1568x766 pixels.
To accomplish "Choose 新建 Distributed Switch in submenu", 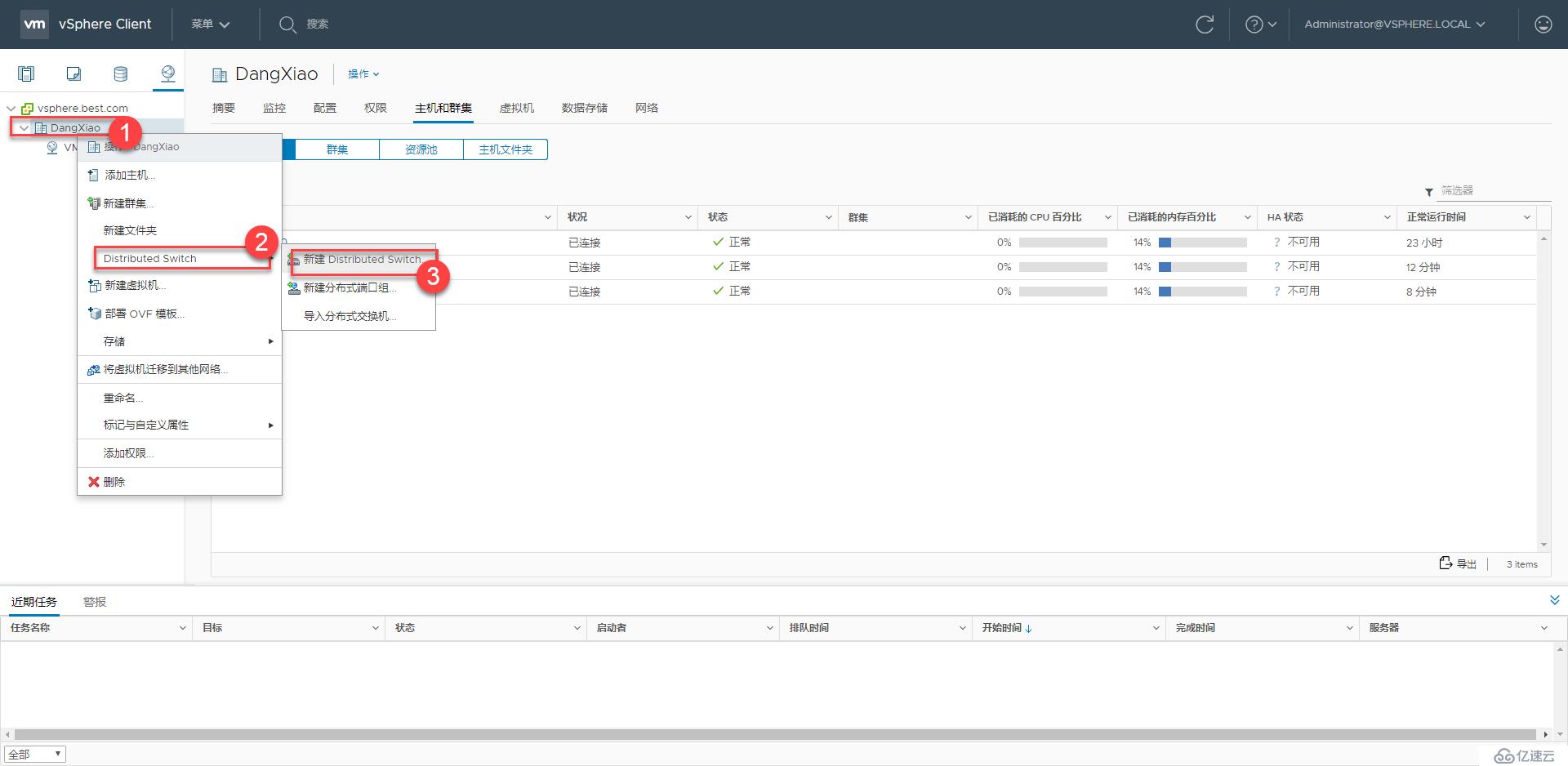I will pyautogui.click(x=363, y=259).
